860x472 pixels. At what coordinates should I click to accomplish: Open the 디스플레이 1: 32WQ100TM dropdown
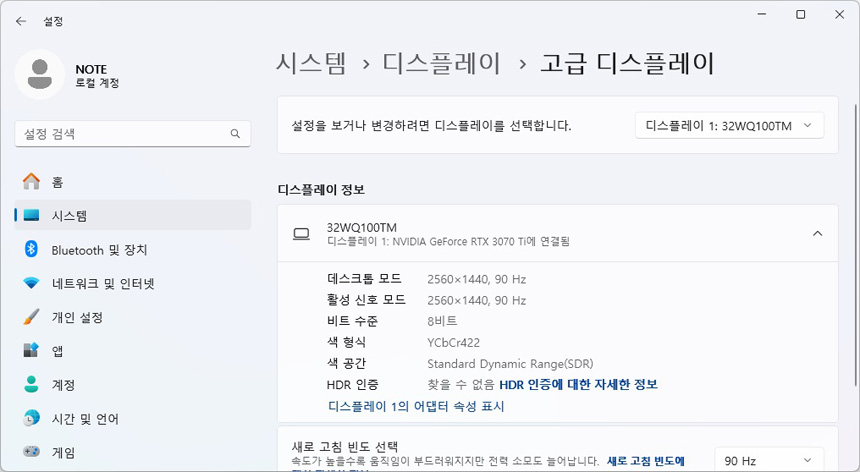(x=729, y=125)
